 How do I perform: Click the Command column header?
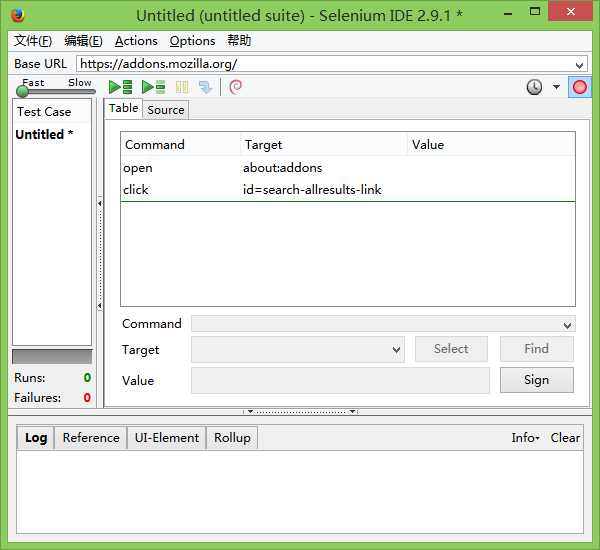(181, 145)
